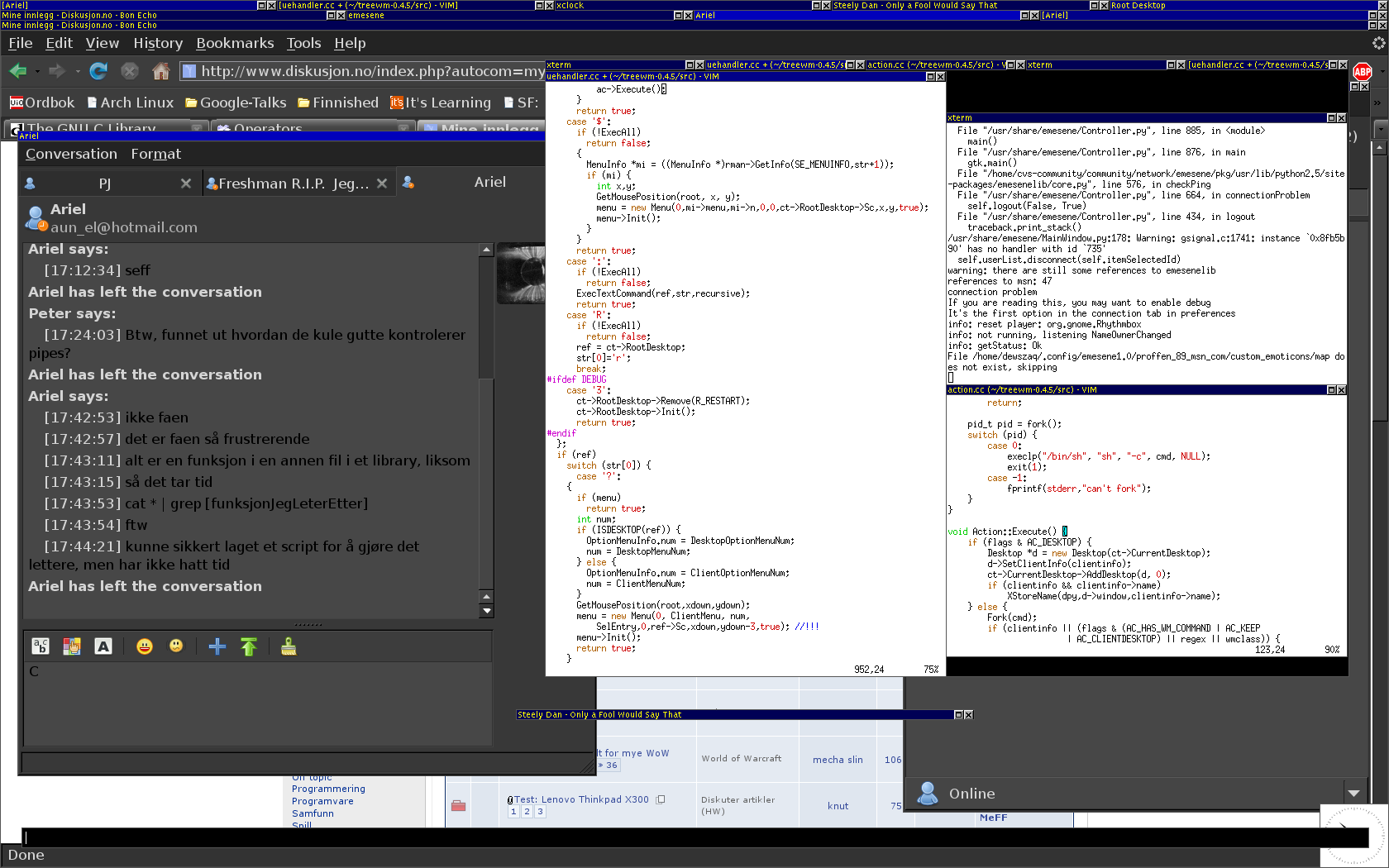
Task: Open the Online status dropdown in emesene
Action: coord(1353,794)
